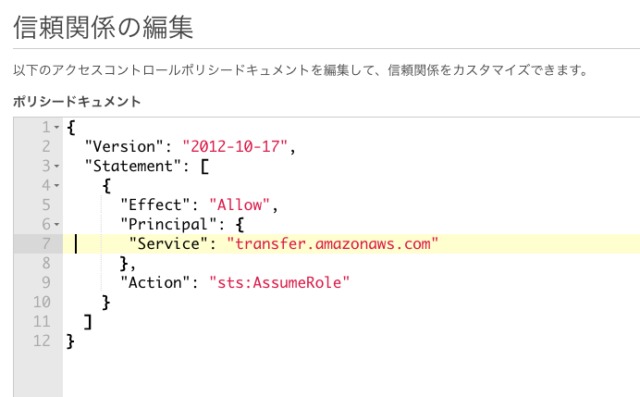Click the closing brace on line 12

(x=70, y=341)
